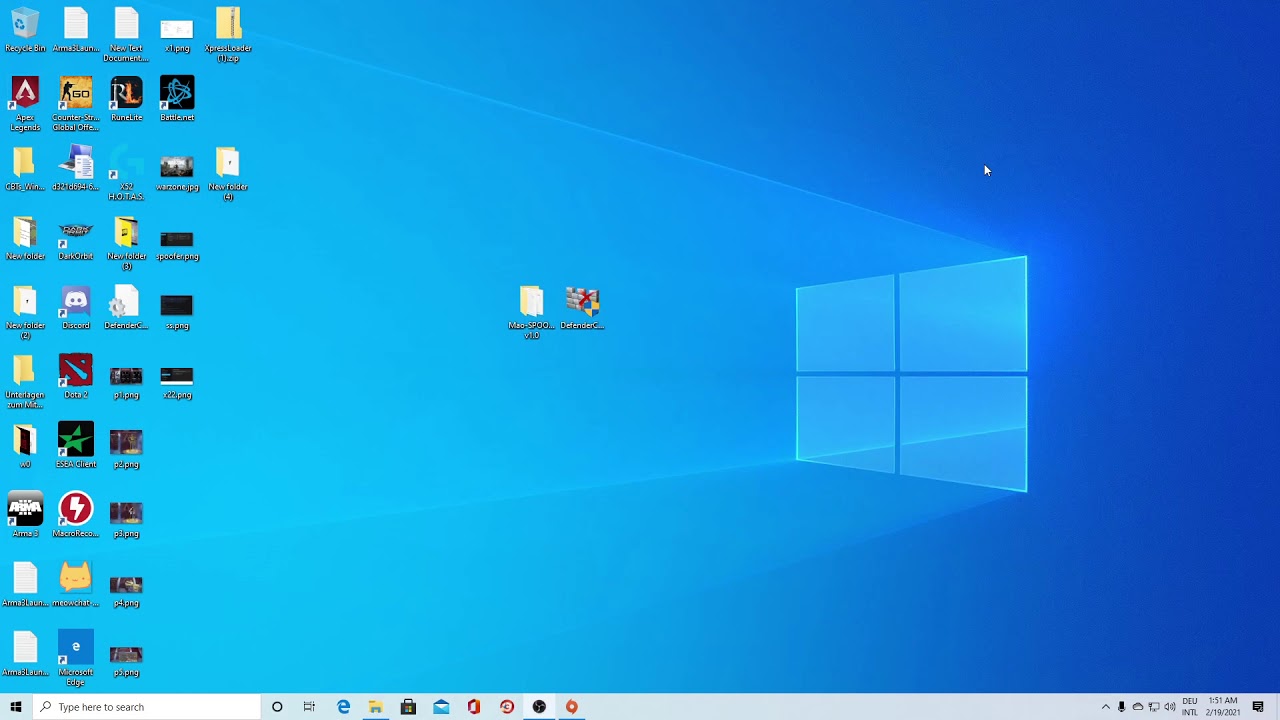Select the New folder (4) icon
The image size is (1280, 720).
228,173
